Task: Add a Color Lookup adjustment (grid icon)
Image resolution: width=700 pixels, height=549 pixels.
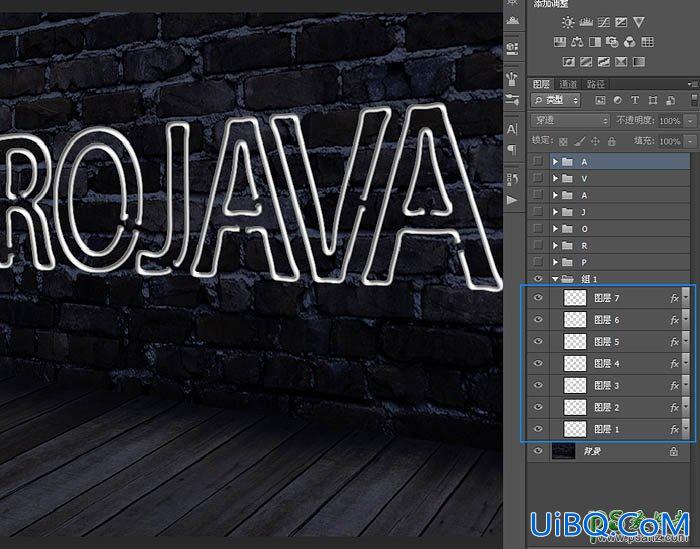Action: point(647,42)
